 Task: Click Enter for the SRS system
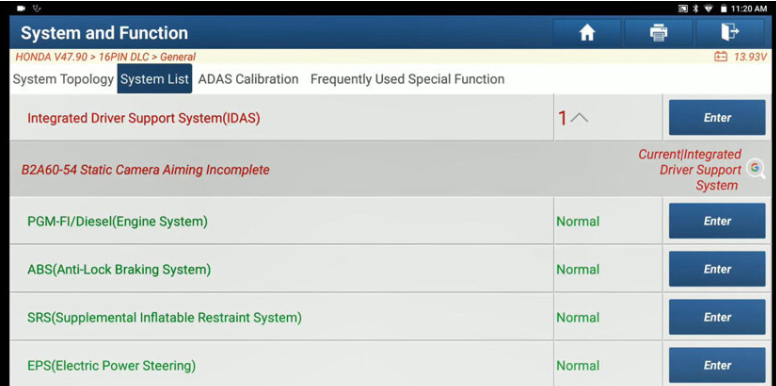[x=717, y=317]
